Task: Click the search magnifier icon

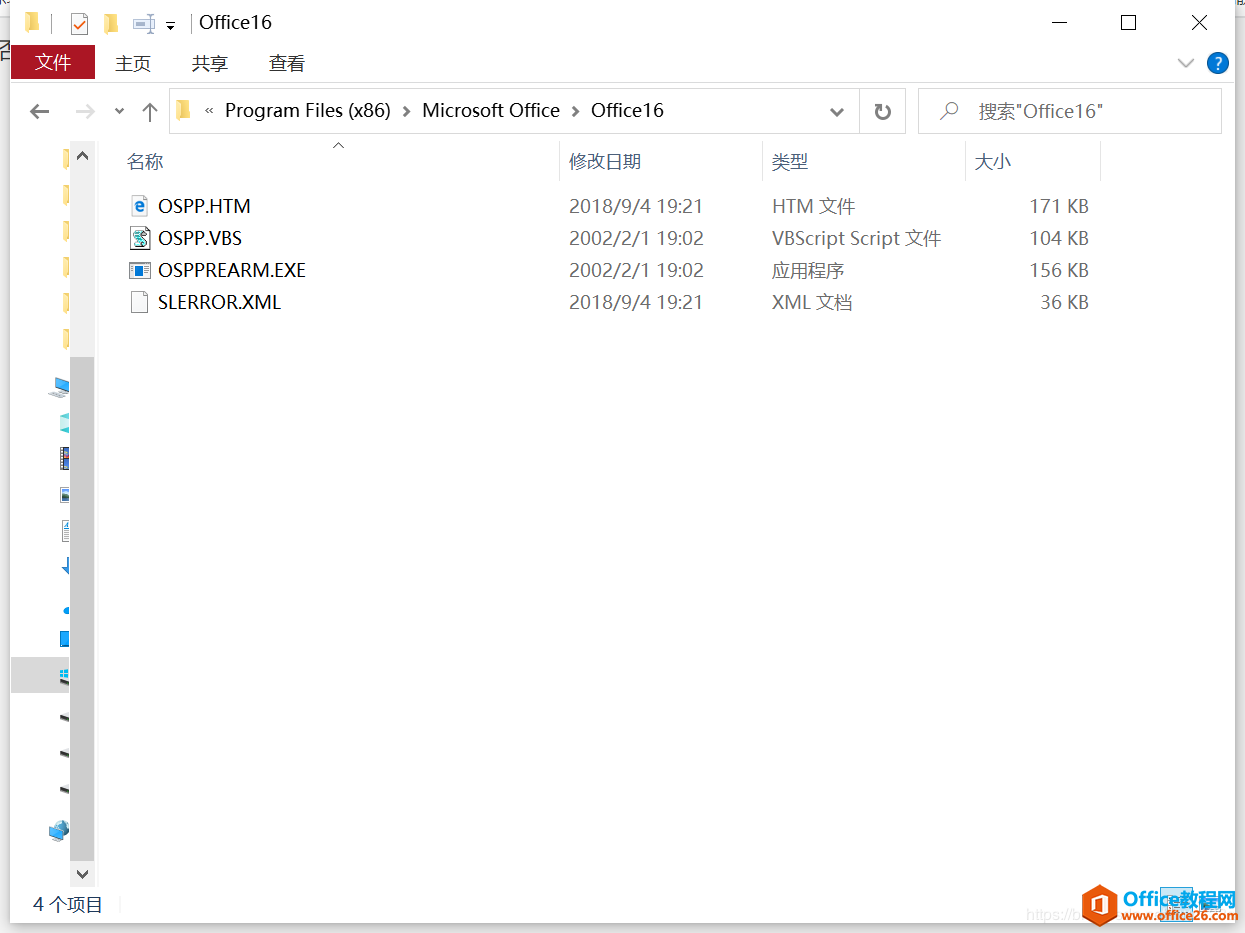Action: pos(950,111)
